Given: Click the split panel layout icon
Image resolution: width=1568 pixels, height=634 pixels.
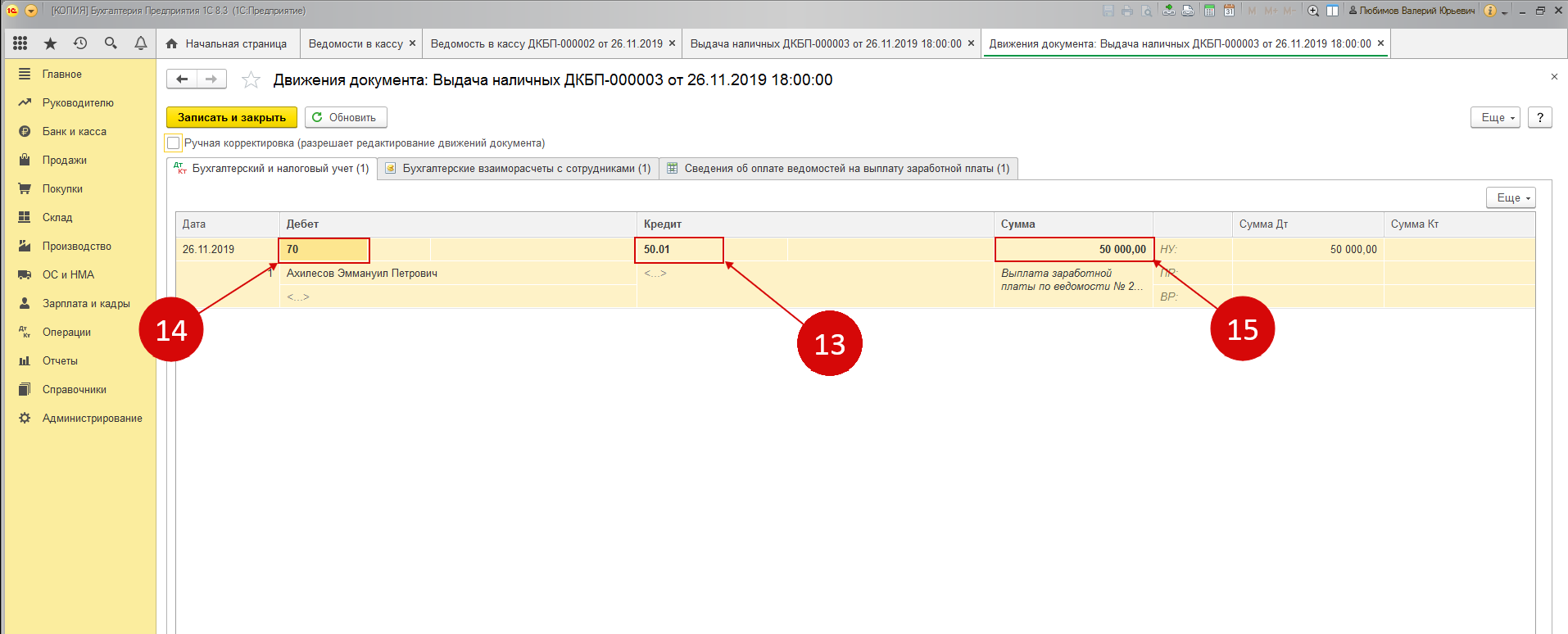Looking at the screenshot, I should point(1333,11).
